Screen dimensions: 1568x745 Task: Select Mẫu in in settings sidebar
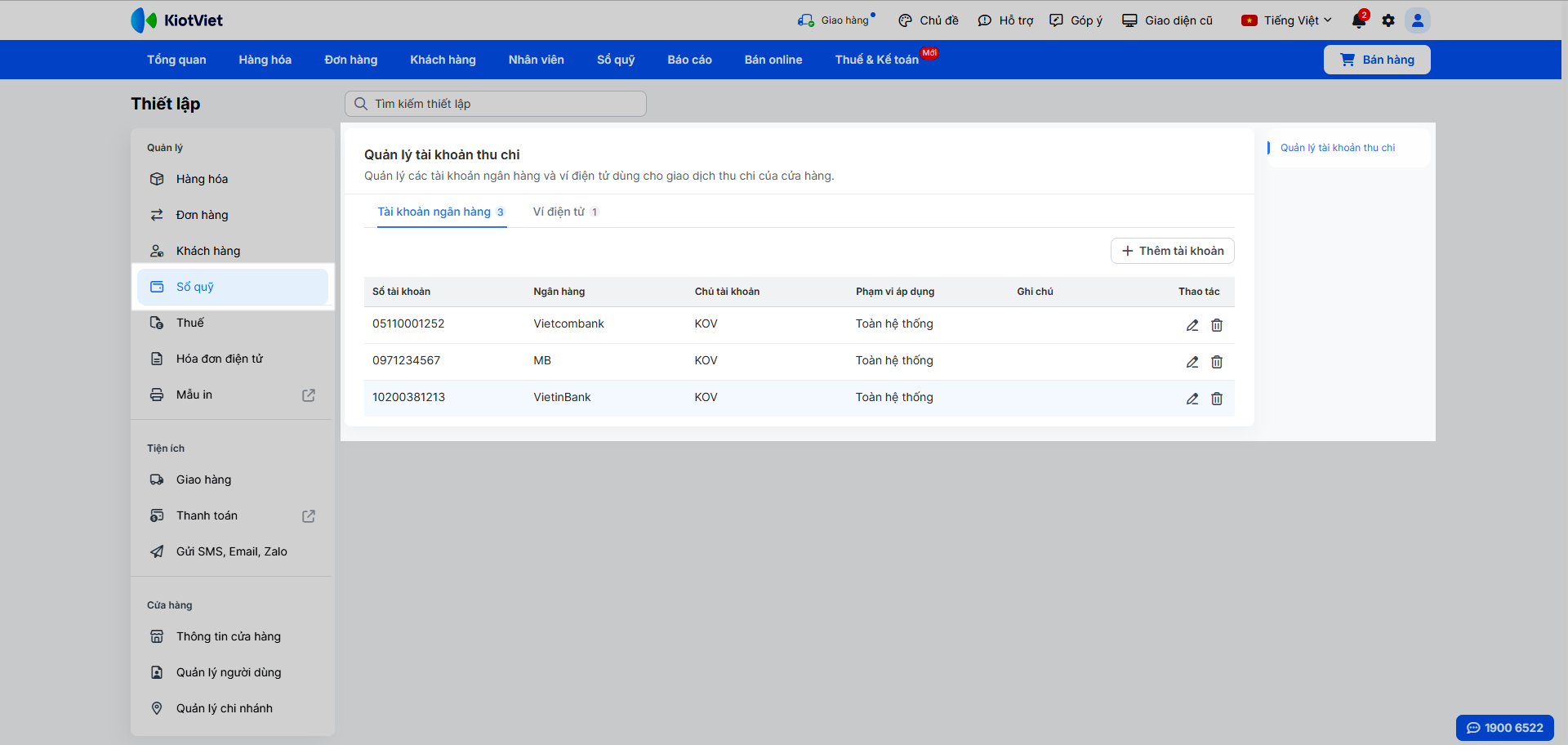[233, 395]
